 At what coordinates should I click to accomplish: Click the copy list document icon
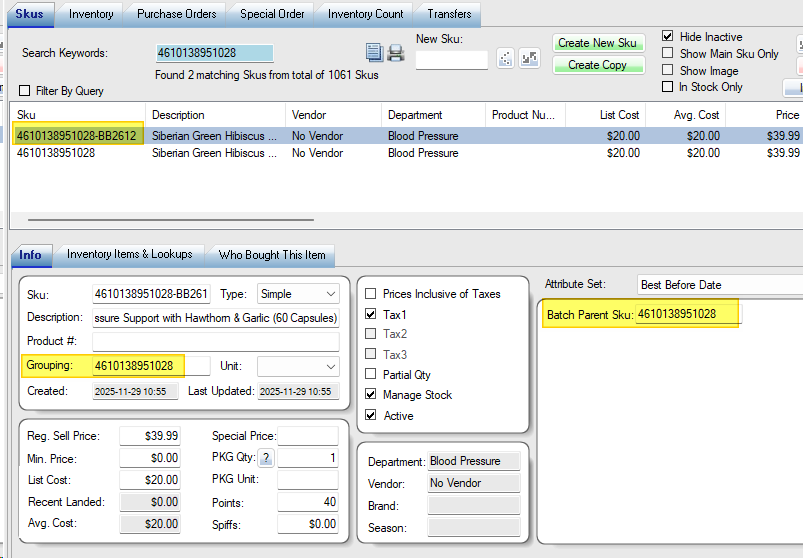tap(374, 53)
